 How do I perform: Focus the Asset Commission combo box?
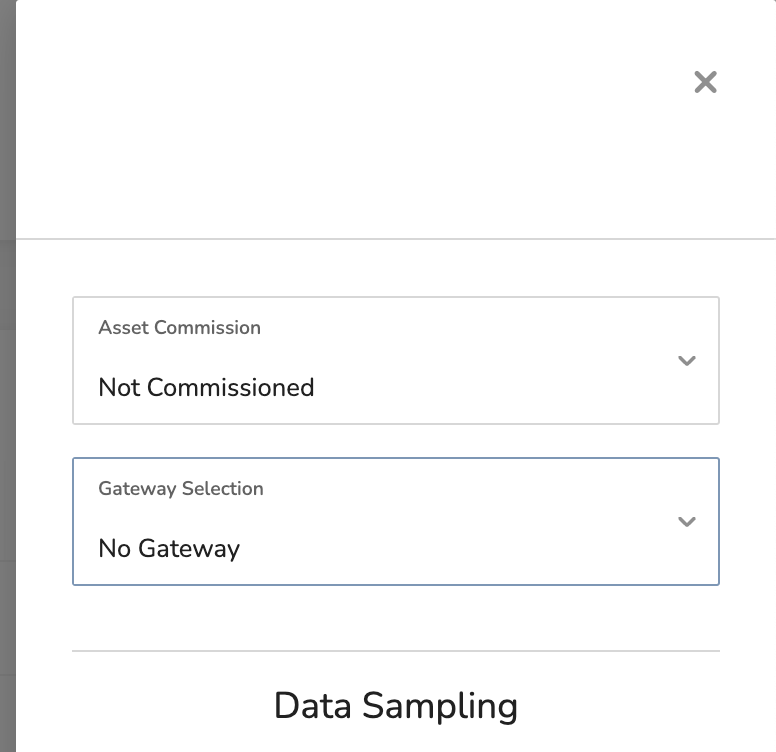(x=395, y=361)
